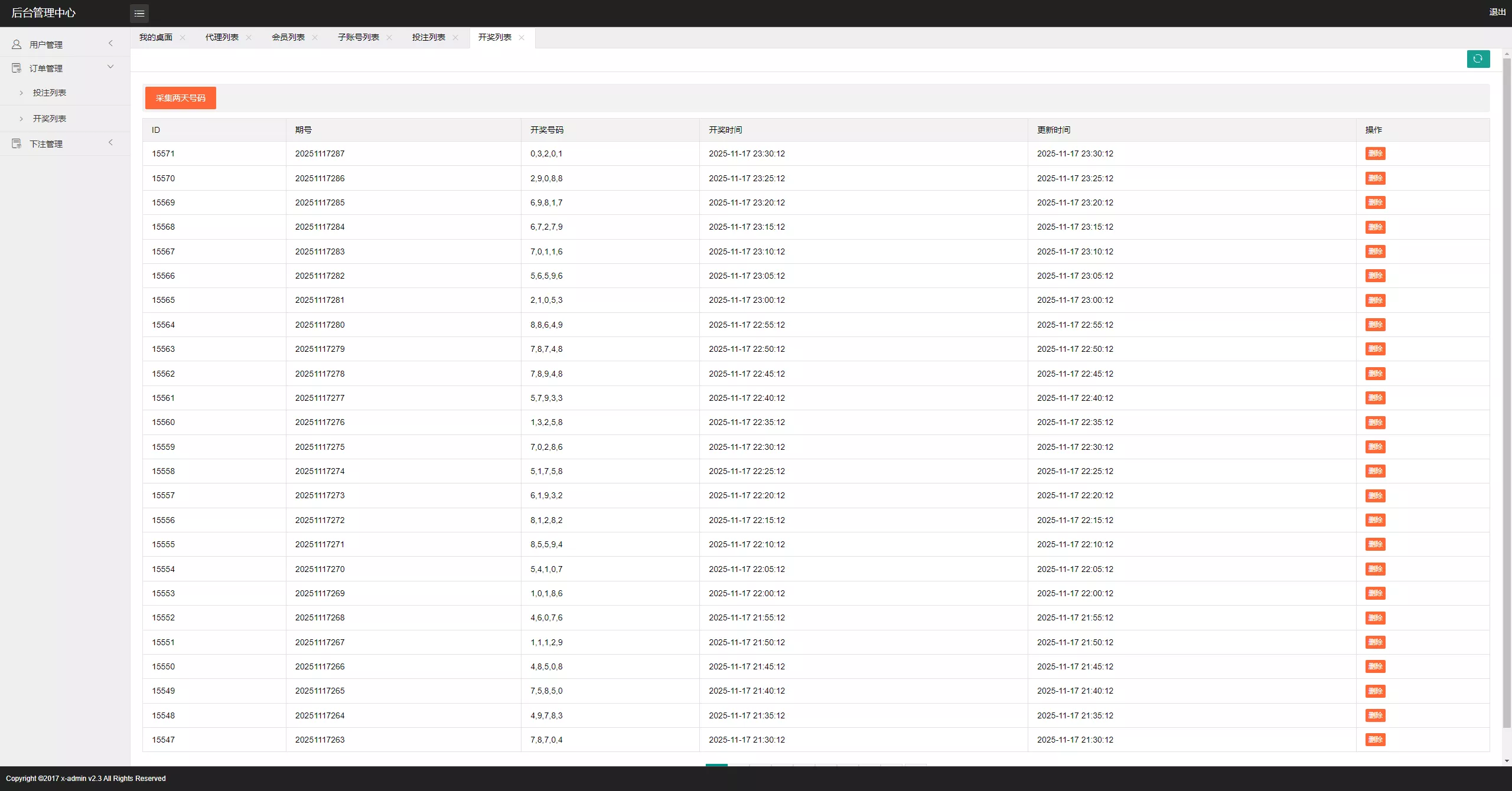Expand the 用户管理 menu chevron
The image size is (1512, 791).
110,44
